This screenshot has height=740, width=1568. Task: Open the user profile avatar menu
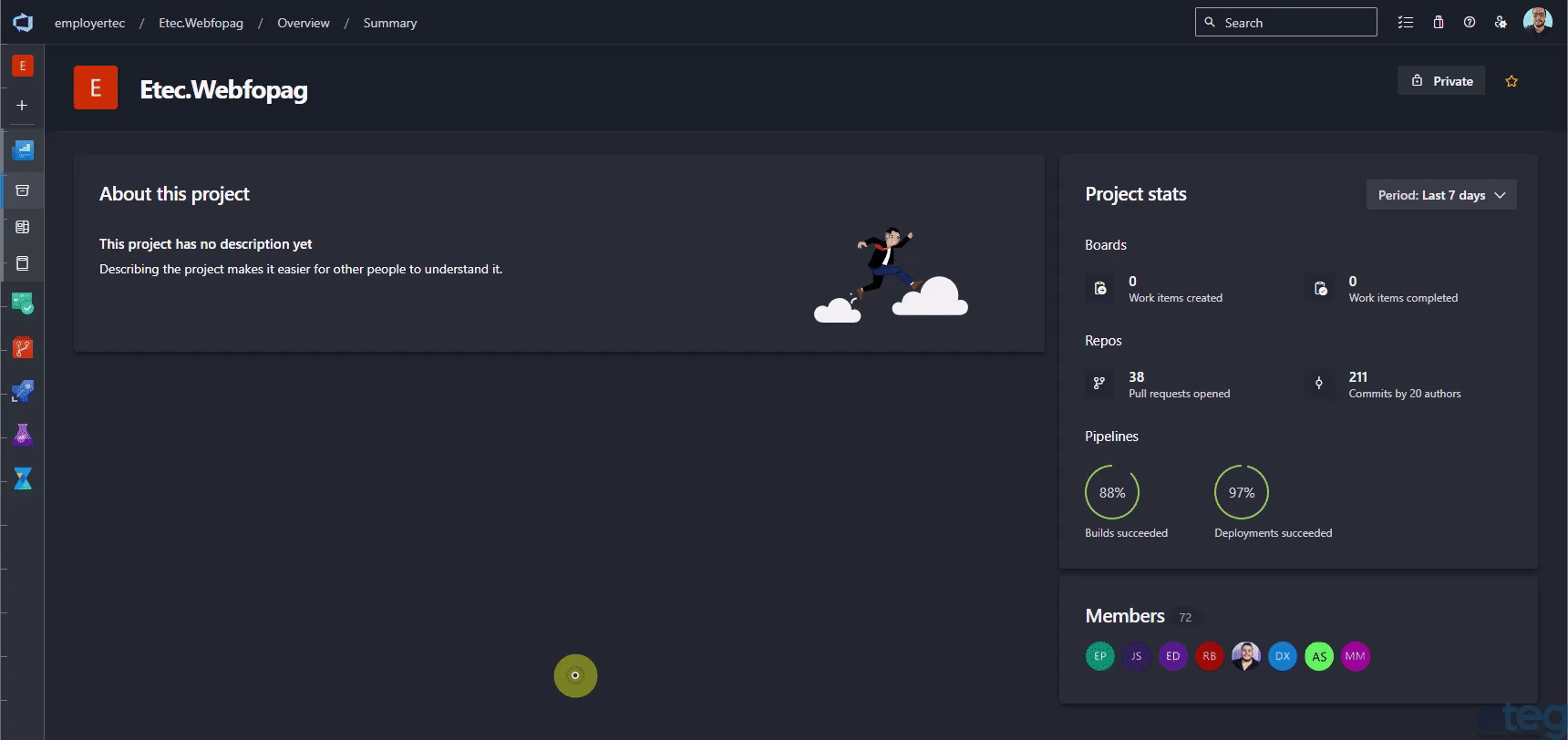[1538, 22]
